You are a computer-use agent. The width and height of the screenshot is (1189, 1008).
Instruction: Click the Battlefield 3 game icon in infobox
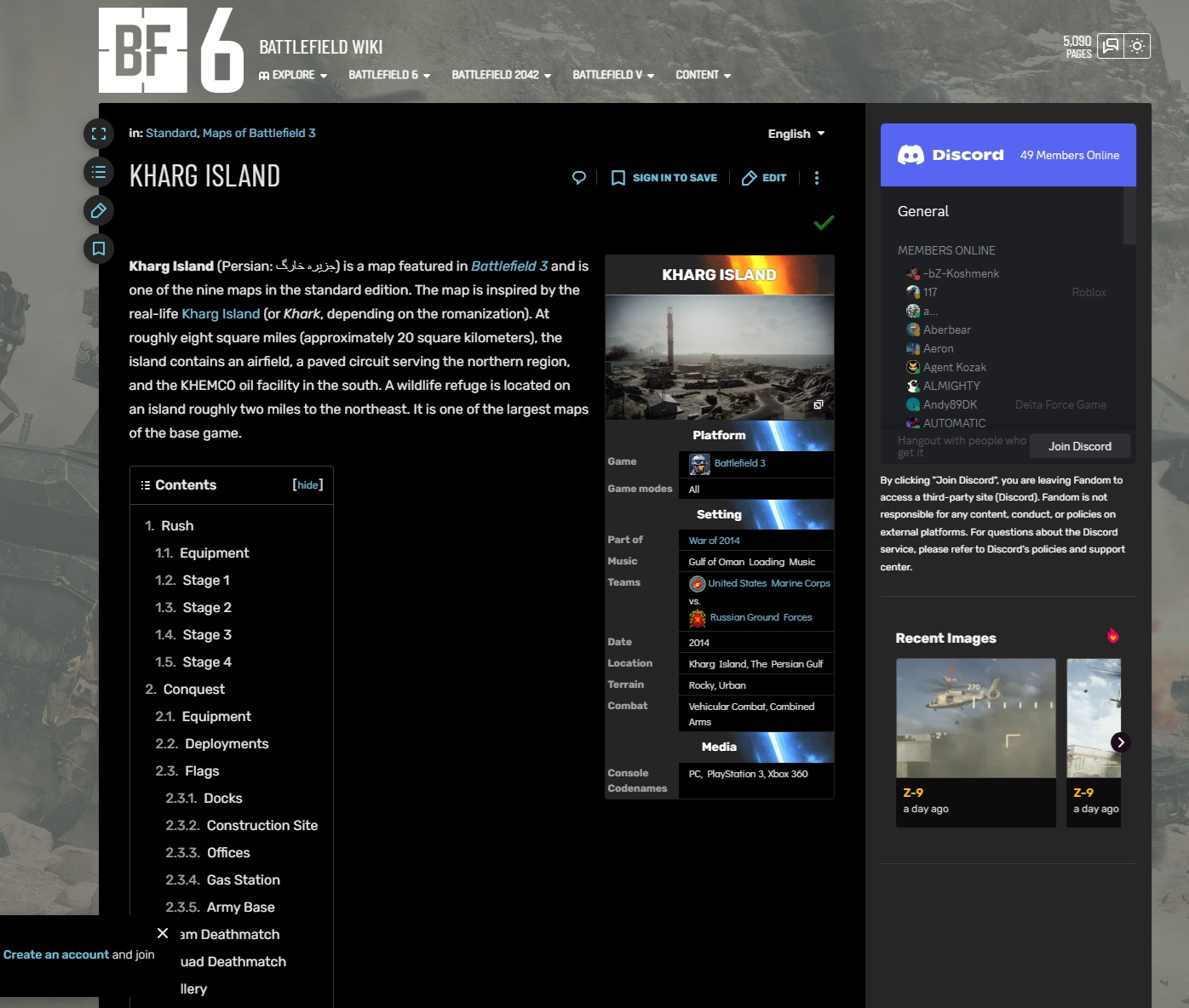pos(699,464)
